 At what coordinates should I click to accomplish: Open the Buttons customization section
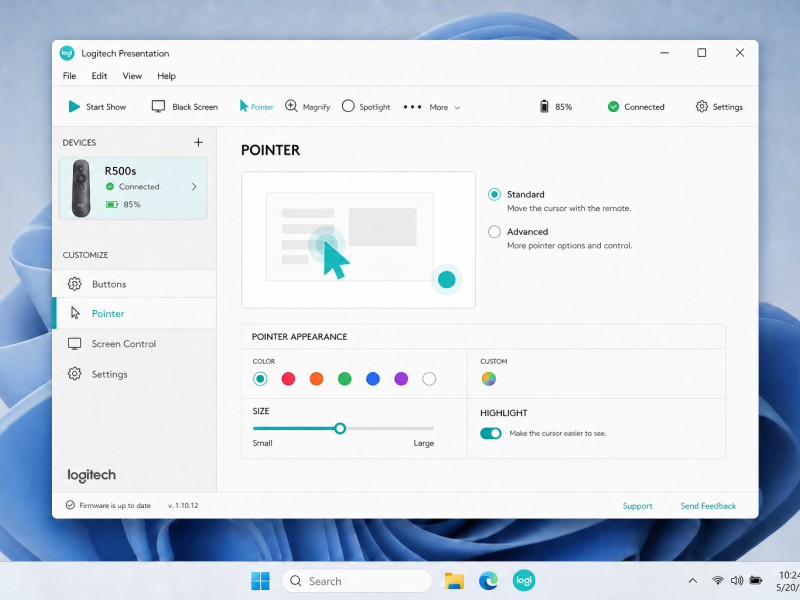134,284
